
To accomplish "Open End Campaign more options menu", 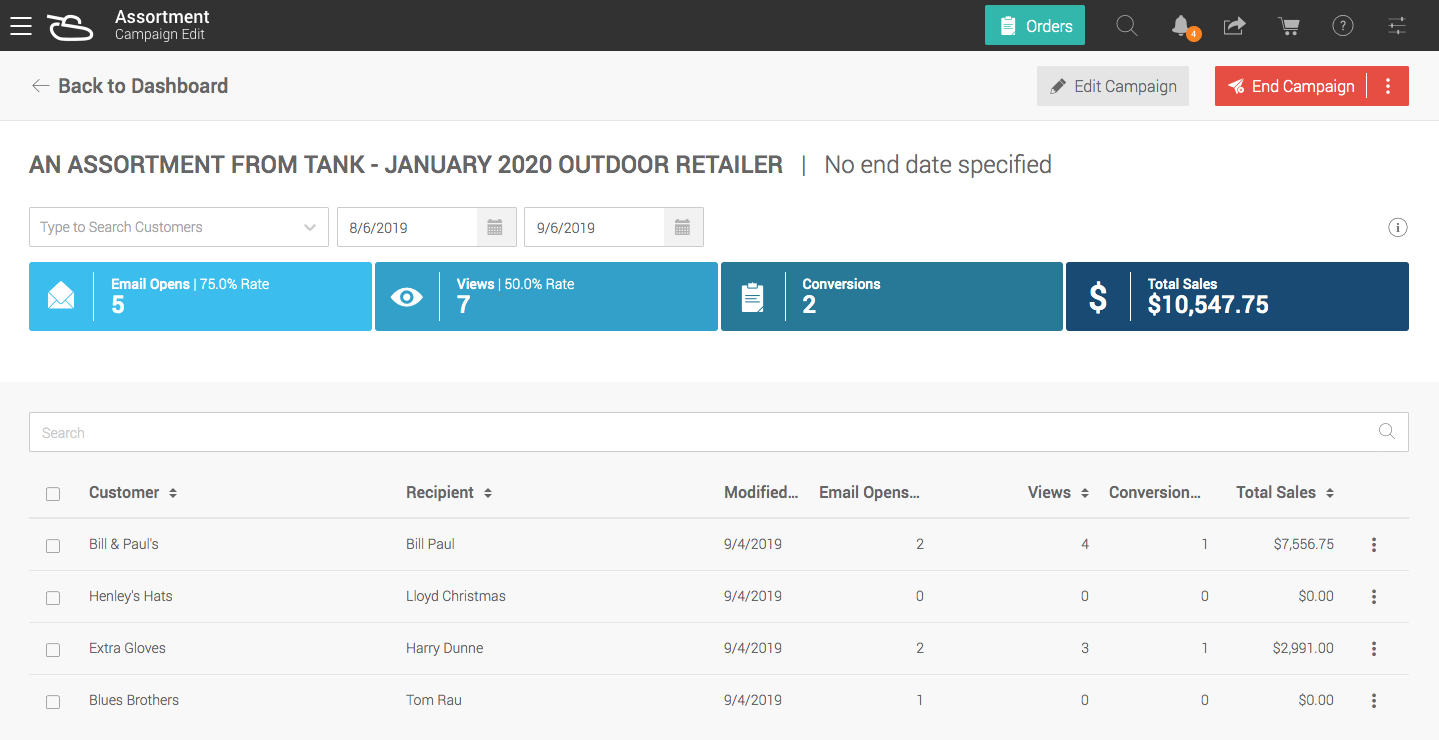I will coord(1388,86).
